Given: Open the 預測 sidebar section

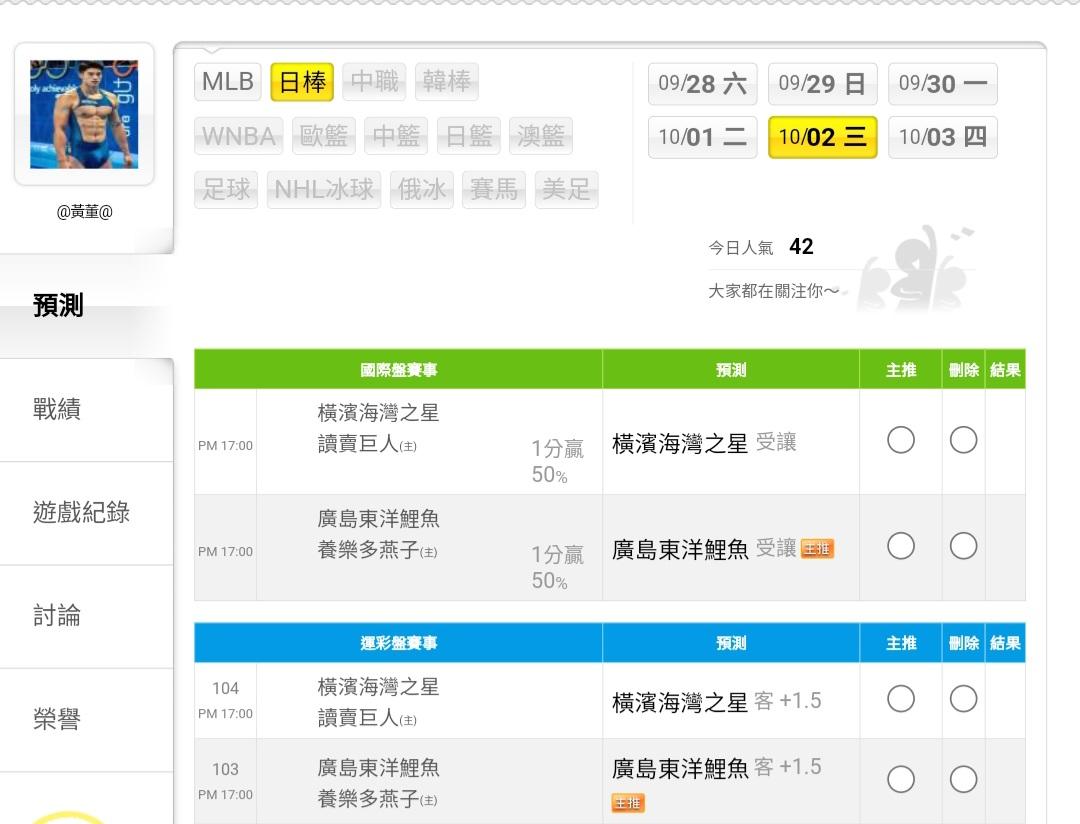Looking at the screenshot, I should coord(86,306).
